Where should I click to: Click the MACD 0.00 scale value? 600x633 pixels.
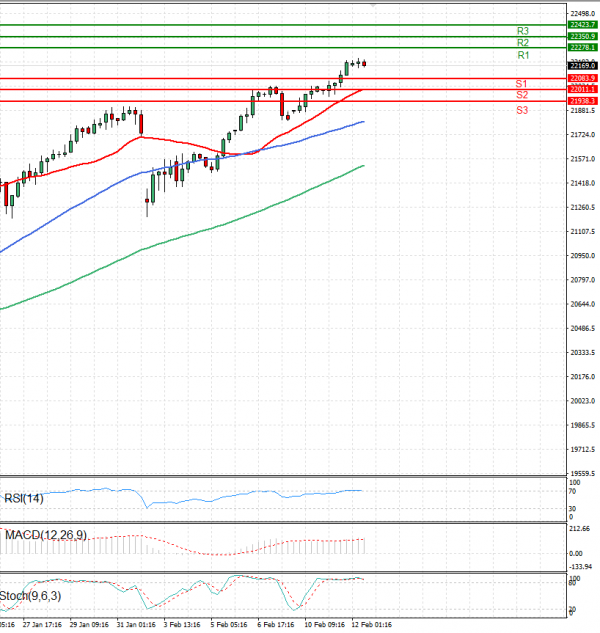tap(576, 553)
